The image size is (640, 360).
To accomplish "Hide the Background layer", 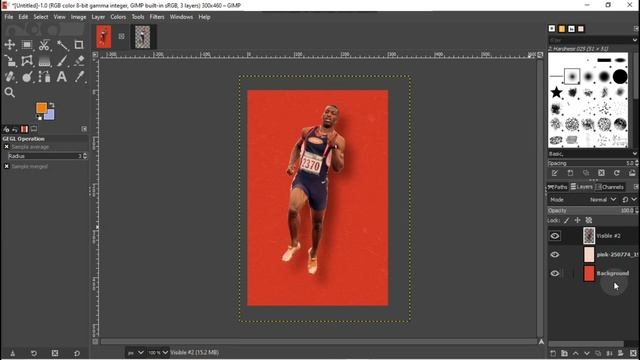I will (x=555, y=273).
